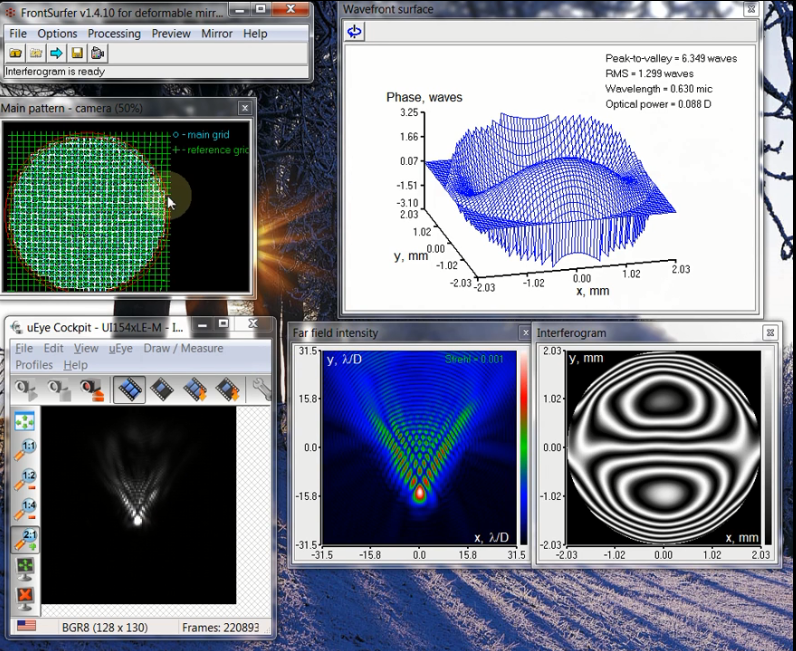
Task: Click the 'RMS = 1.299 waves' text
Action: click(649, 74)
